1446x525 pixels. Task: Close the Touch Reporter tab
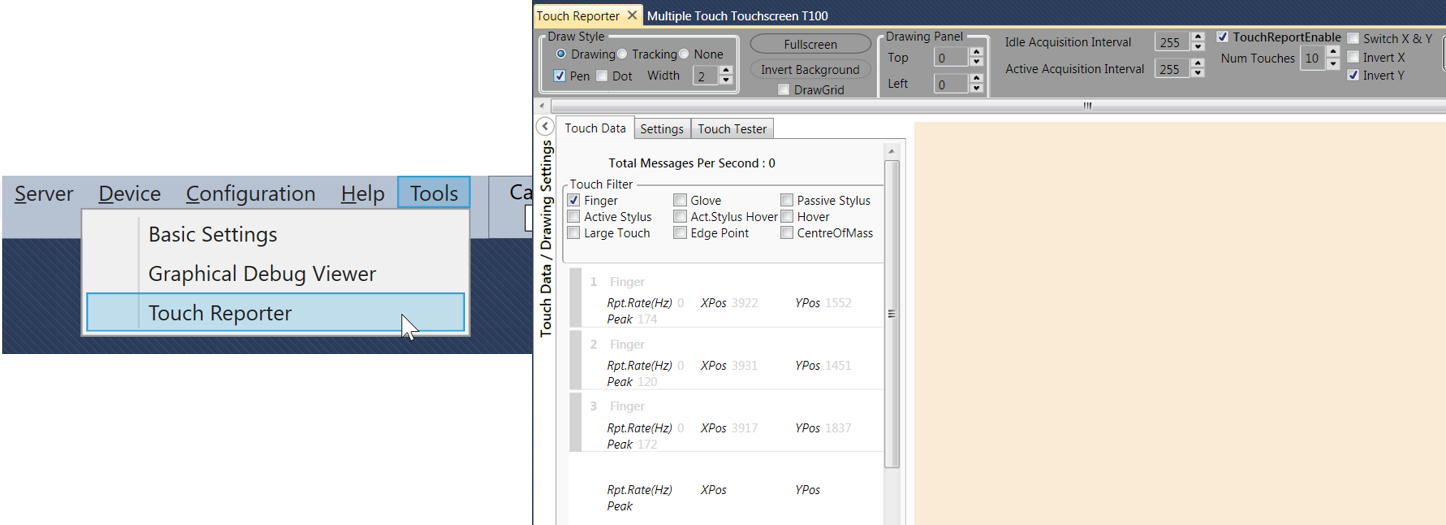coord(632,16)
